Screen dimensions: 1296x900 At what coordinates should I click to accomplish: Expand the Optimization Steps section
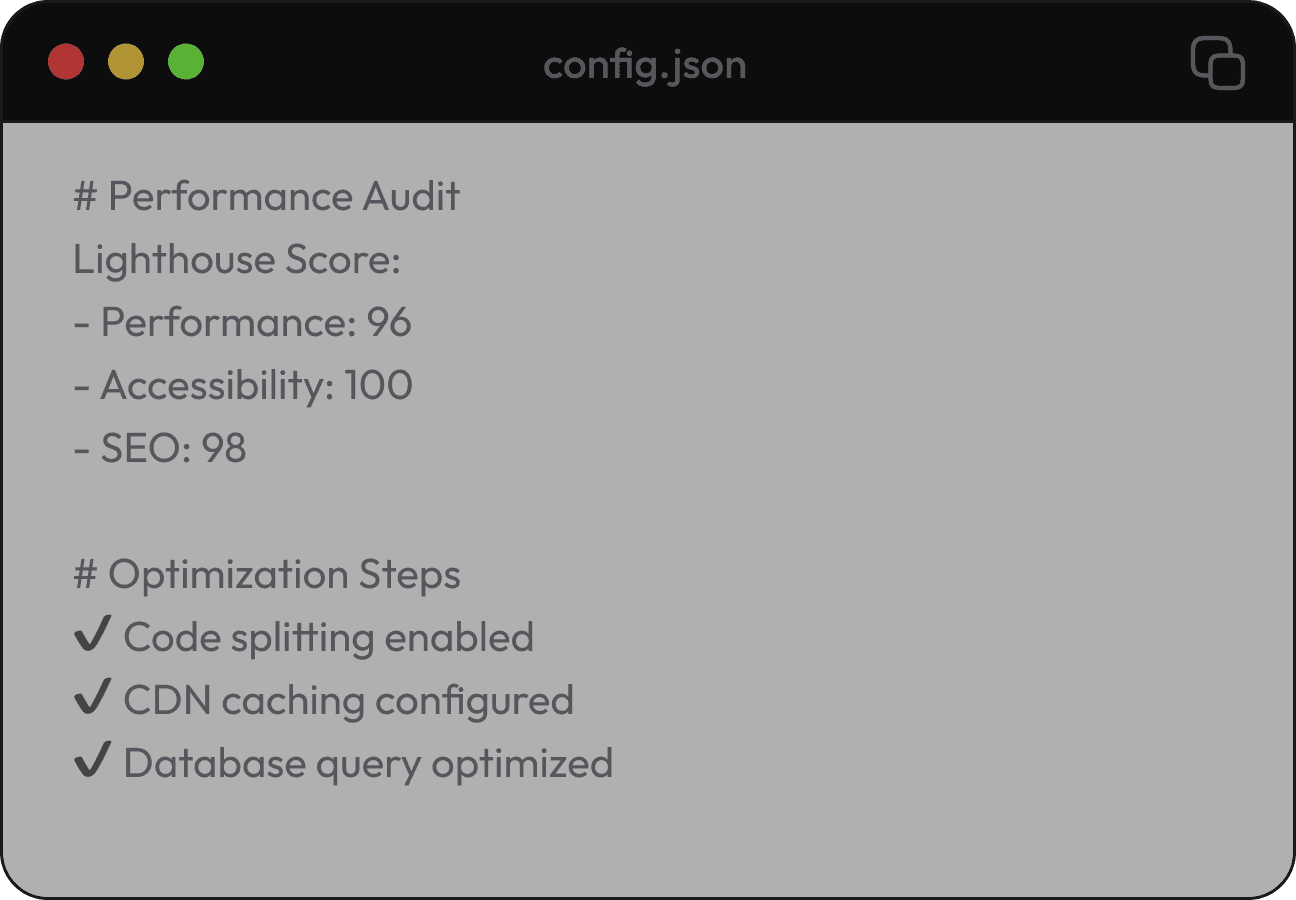(x=267, y=574)
